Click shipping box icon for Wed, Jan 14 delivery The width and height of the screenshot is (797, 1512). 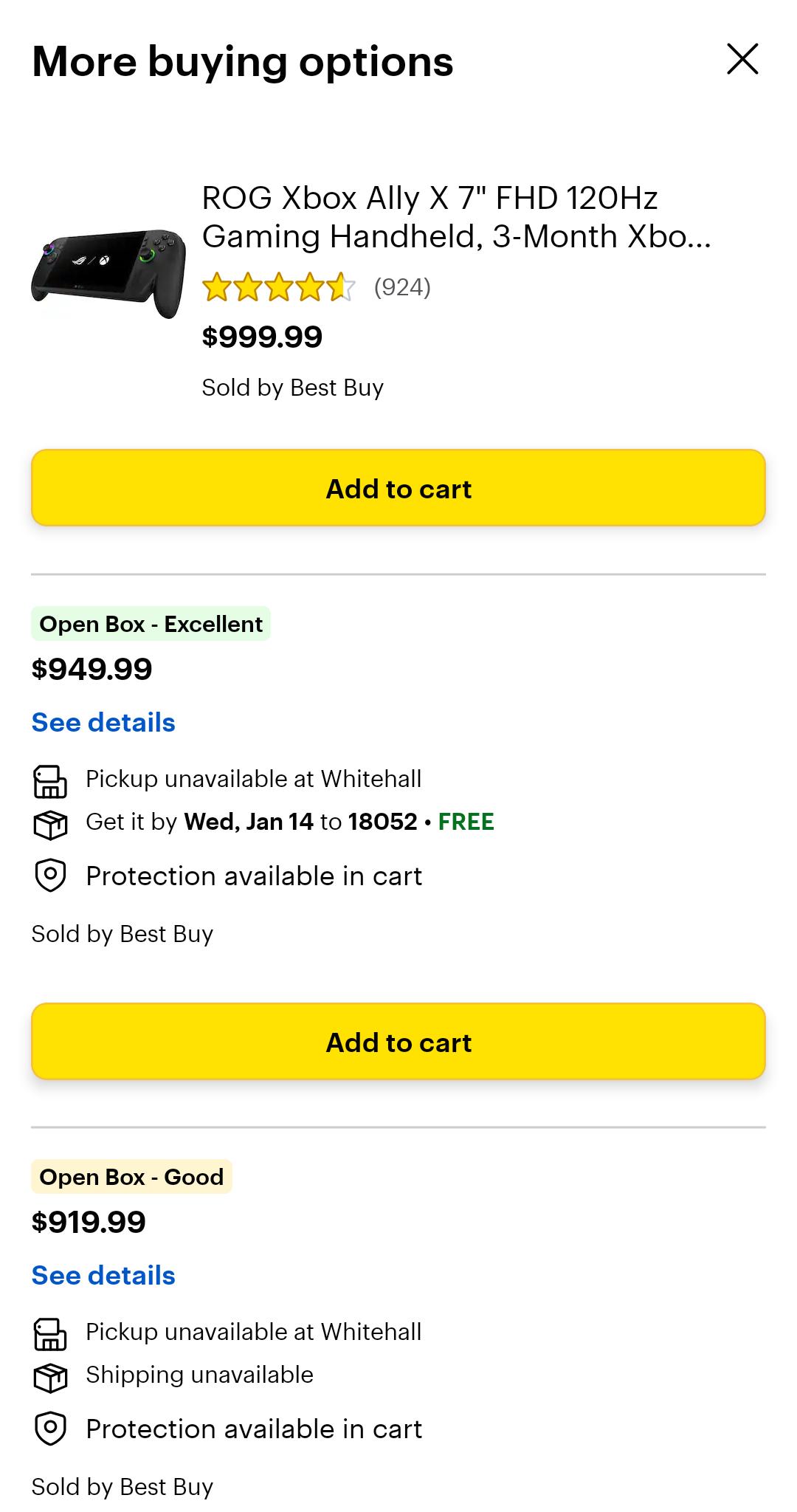[x=50, y=825]
